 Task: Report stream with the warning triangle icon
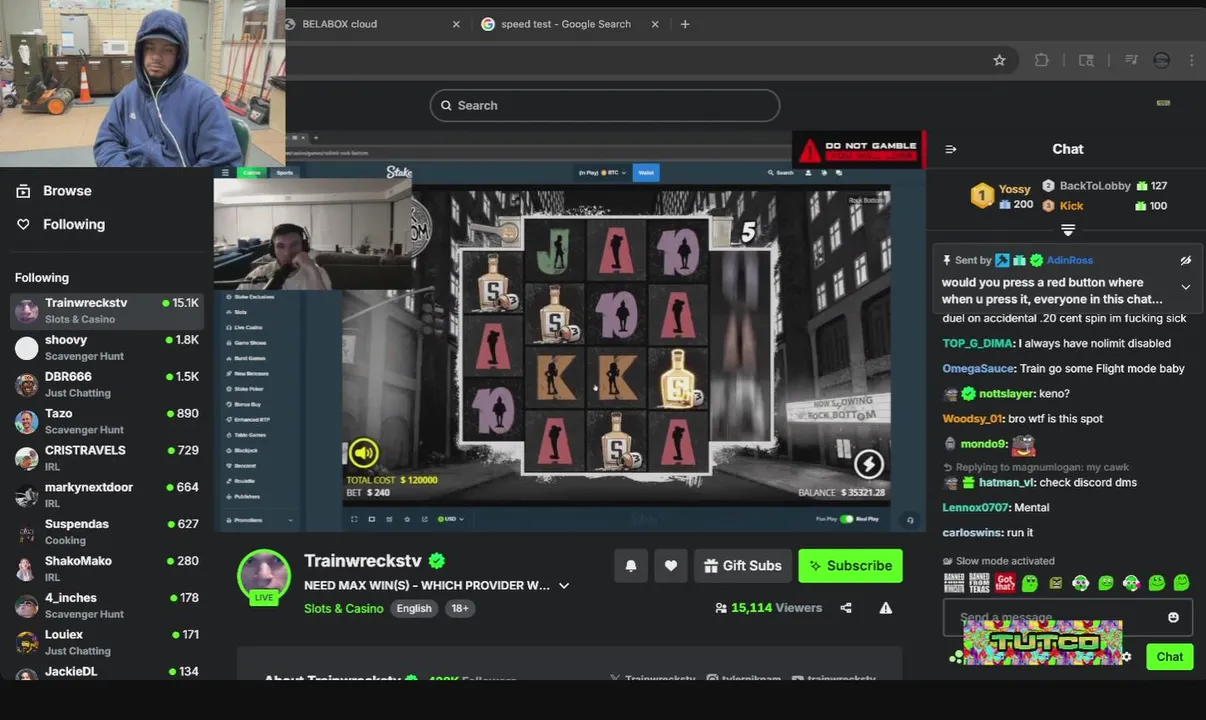[x=885, y=608]
